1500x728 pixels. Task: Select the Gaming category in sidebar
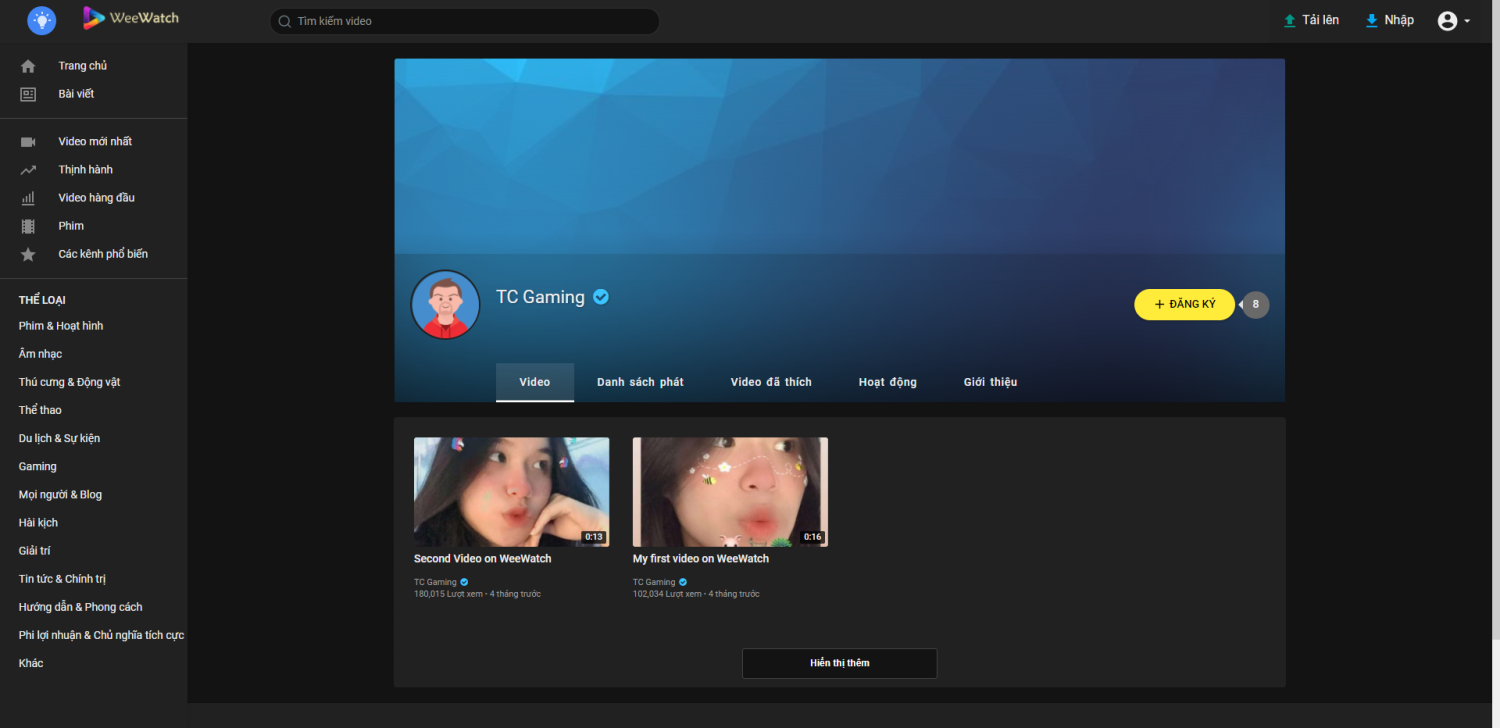pyautogui.click(x=38, y=467)
